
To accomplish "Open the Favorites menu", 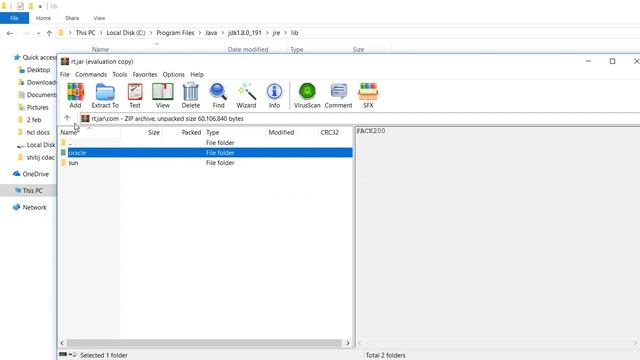I will click(144, 74).
